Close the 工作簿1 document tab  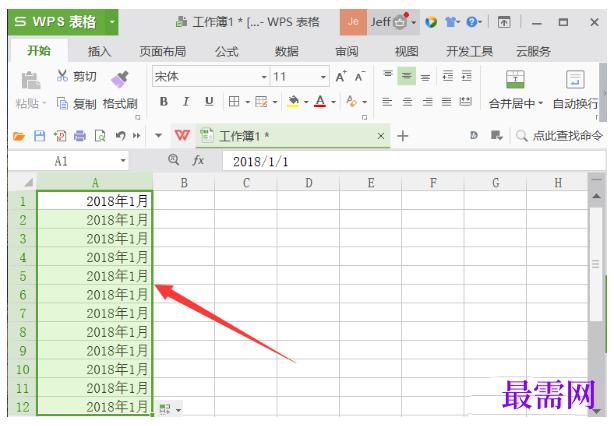coord(381,136)
